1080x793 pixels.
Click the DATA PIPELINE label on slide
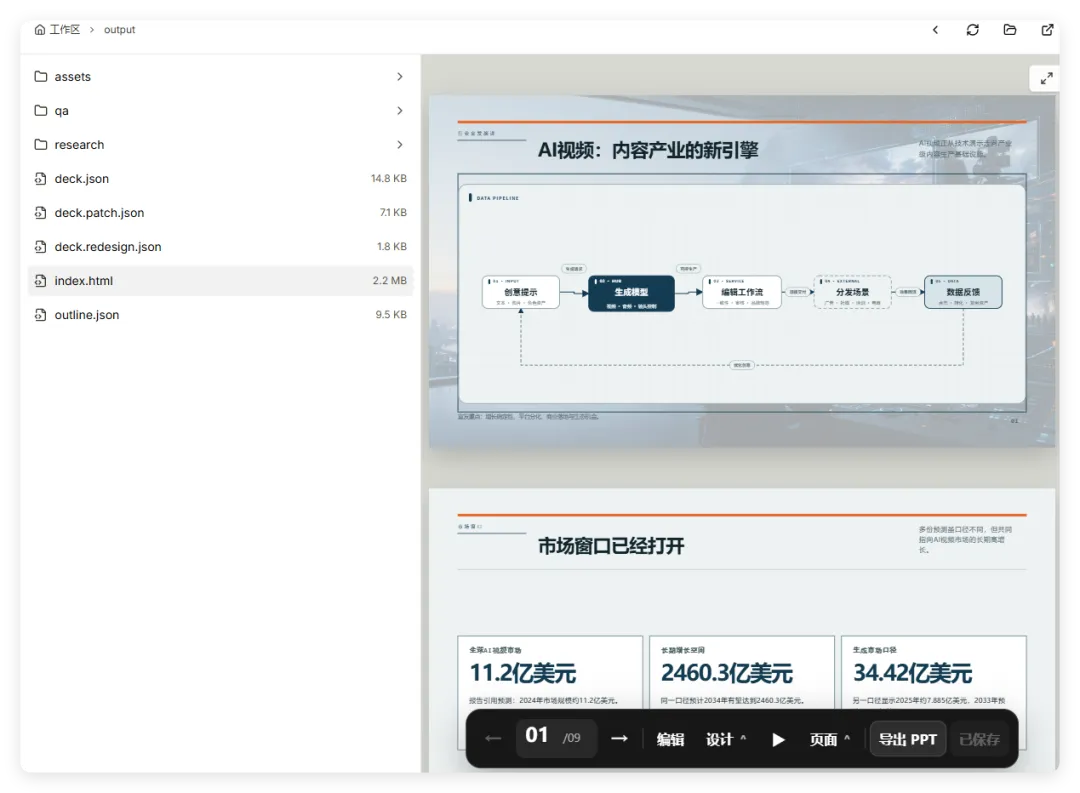pyautogui.click(x=495, y=198)
